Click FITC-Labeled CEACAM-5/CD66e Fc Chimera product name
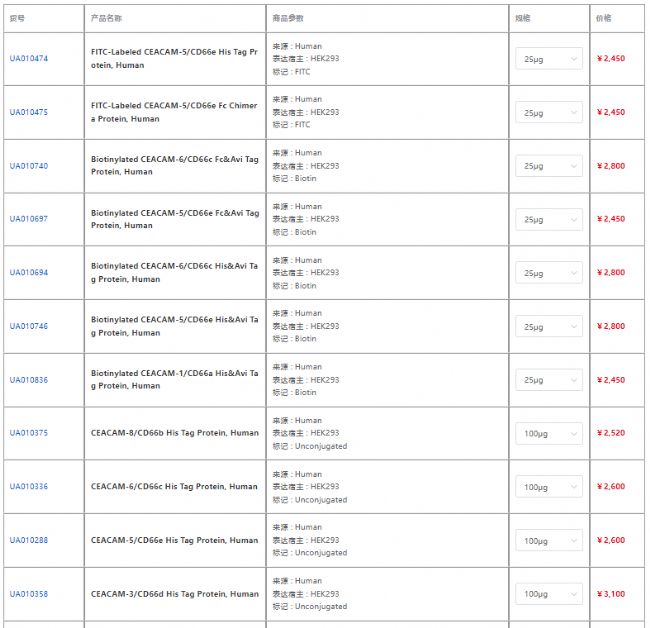This screenshot has width=650, height=628. click(x=174, y=112)
